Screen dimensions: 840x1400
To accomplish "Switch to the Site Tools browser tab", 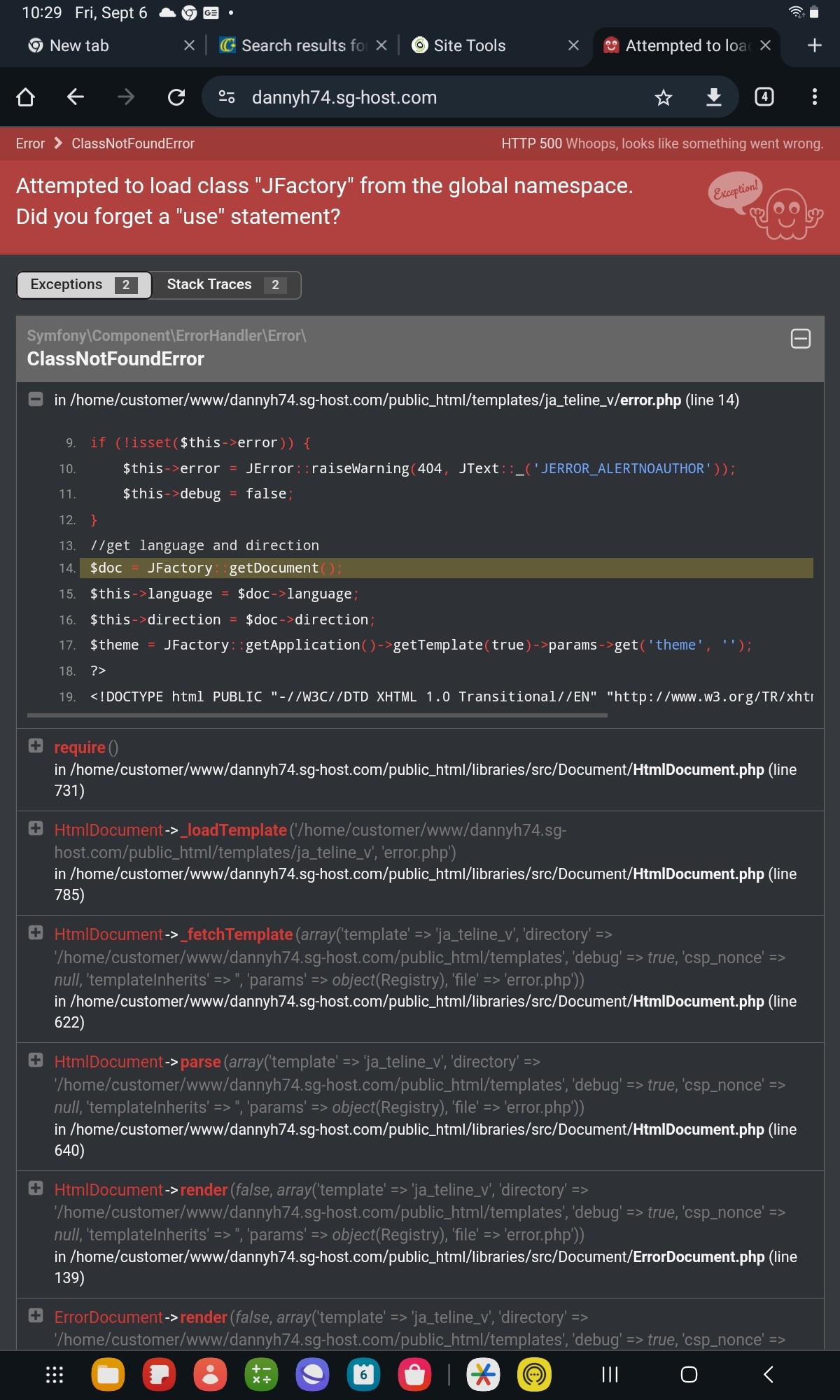I will point(469,45).
